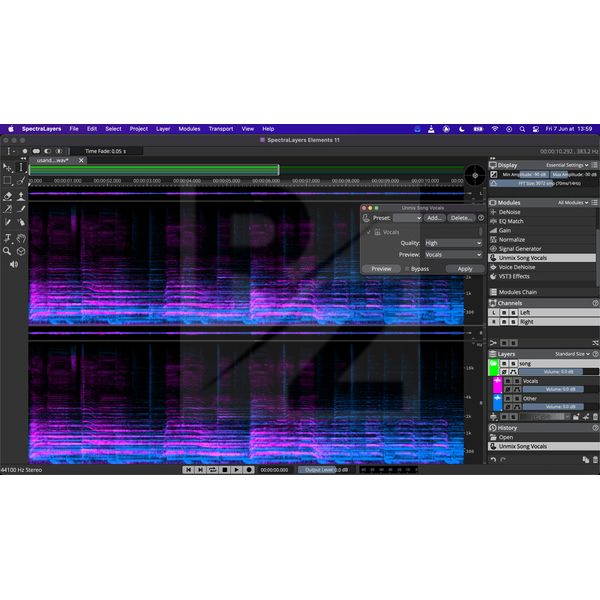Screen dimensions: 600x600
Task: Click the Add preset button
Action: tap(435, 217)
